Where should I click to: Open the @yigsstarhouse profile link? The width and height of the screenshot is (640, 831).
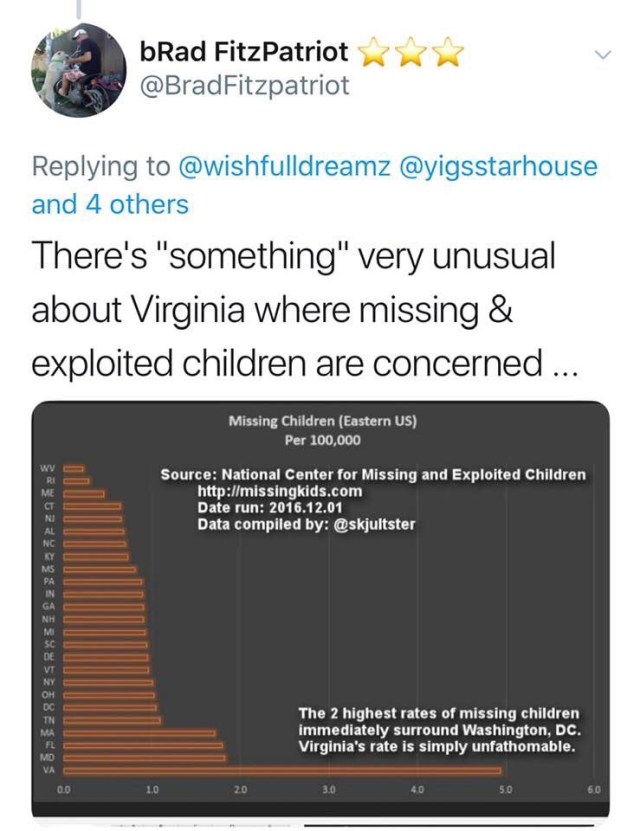click(x=500, y=166)
